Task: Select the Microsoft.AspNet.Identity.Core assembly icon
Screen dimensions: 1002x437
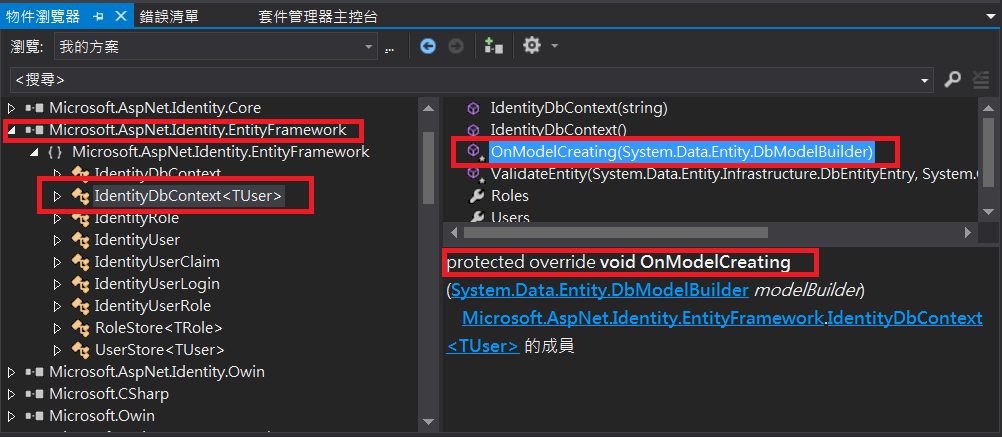Action: click(34, 108)
